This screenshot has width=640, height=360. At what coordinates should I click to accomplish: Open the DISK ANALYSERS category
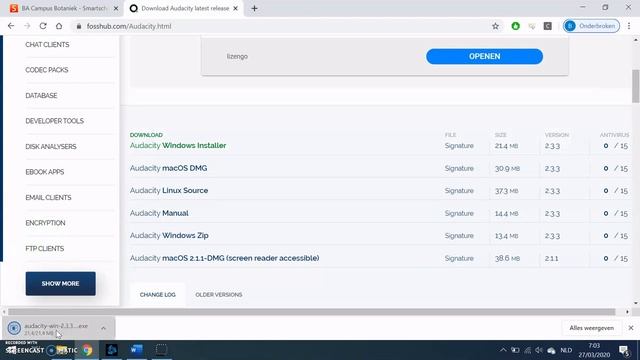click(x=51, y=147)
